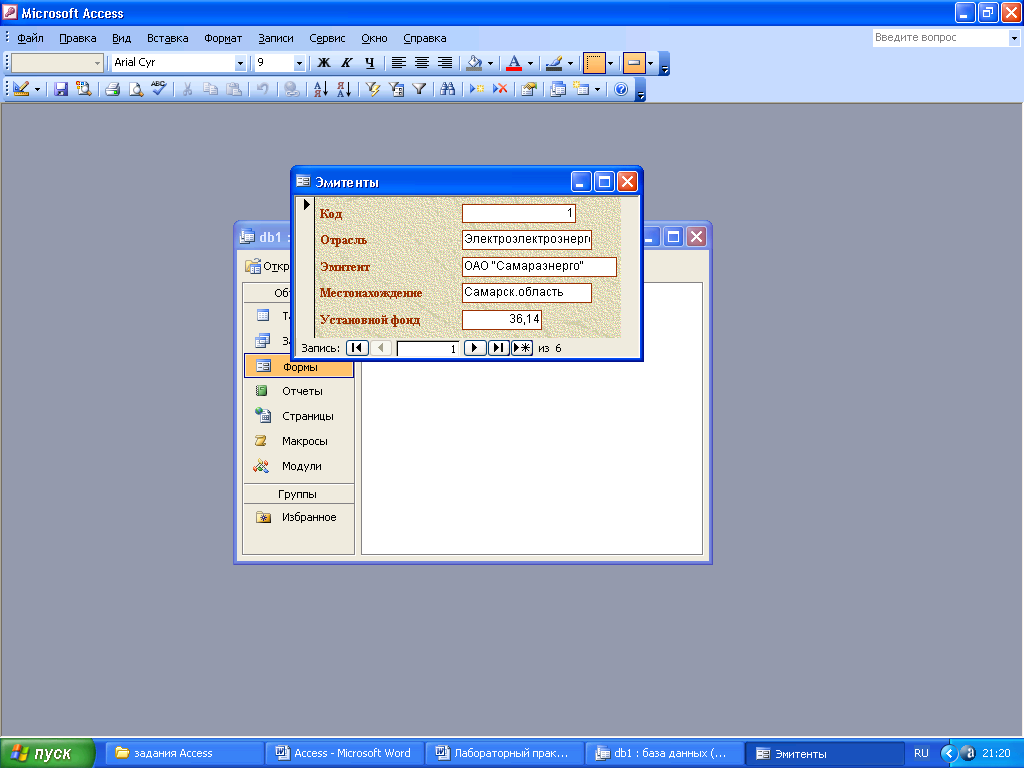This screenshot has width=1024, height=768.
Task: Click filter by form icon
Action: pos(396,89)
